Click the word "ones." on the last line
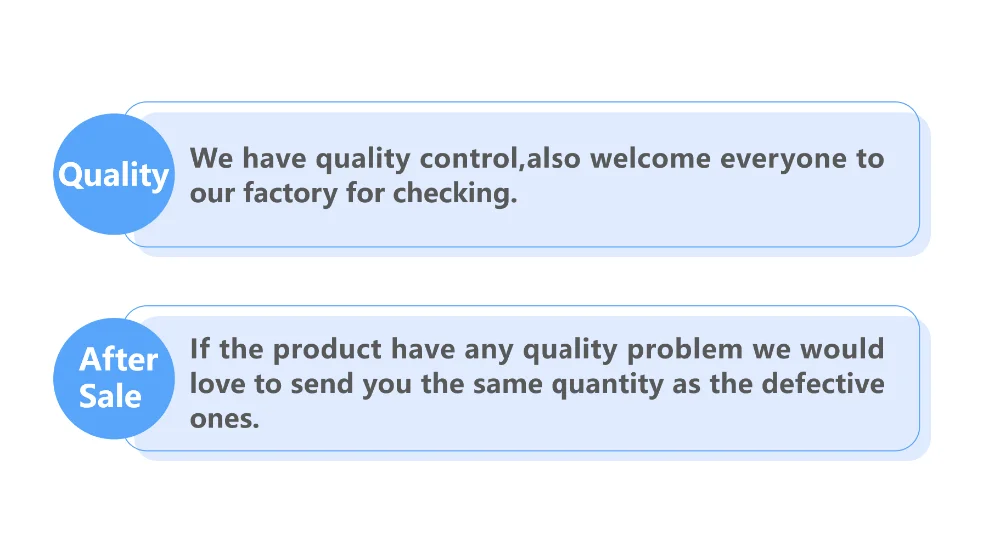 pyautogui.click(x=224, y=418)
